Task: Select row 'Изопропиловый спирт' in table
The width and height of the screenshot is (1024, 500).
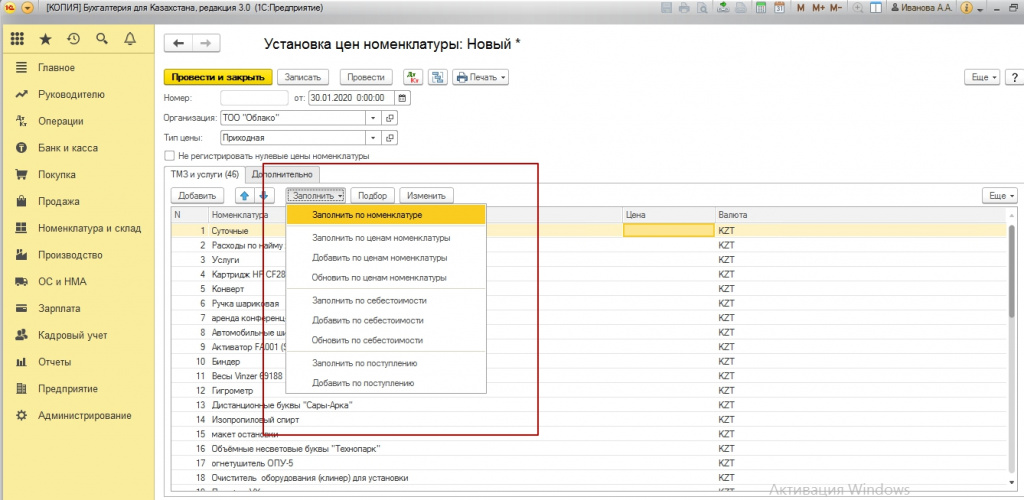Action: point(588,420)
